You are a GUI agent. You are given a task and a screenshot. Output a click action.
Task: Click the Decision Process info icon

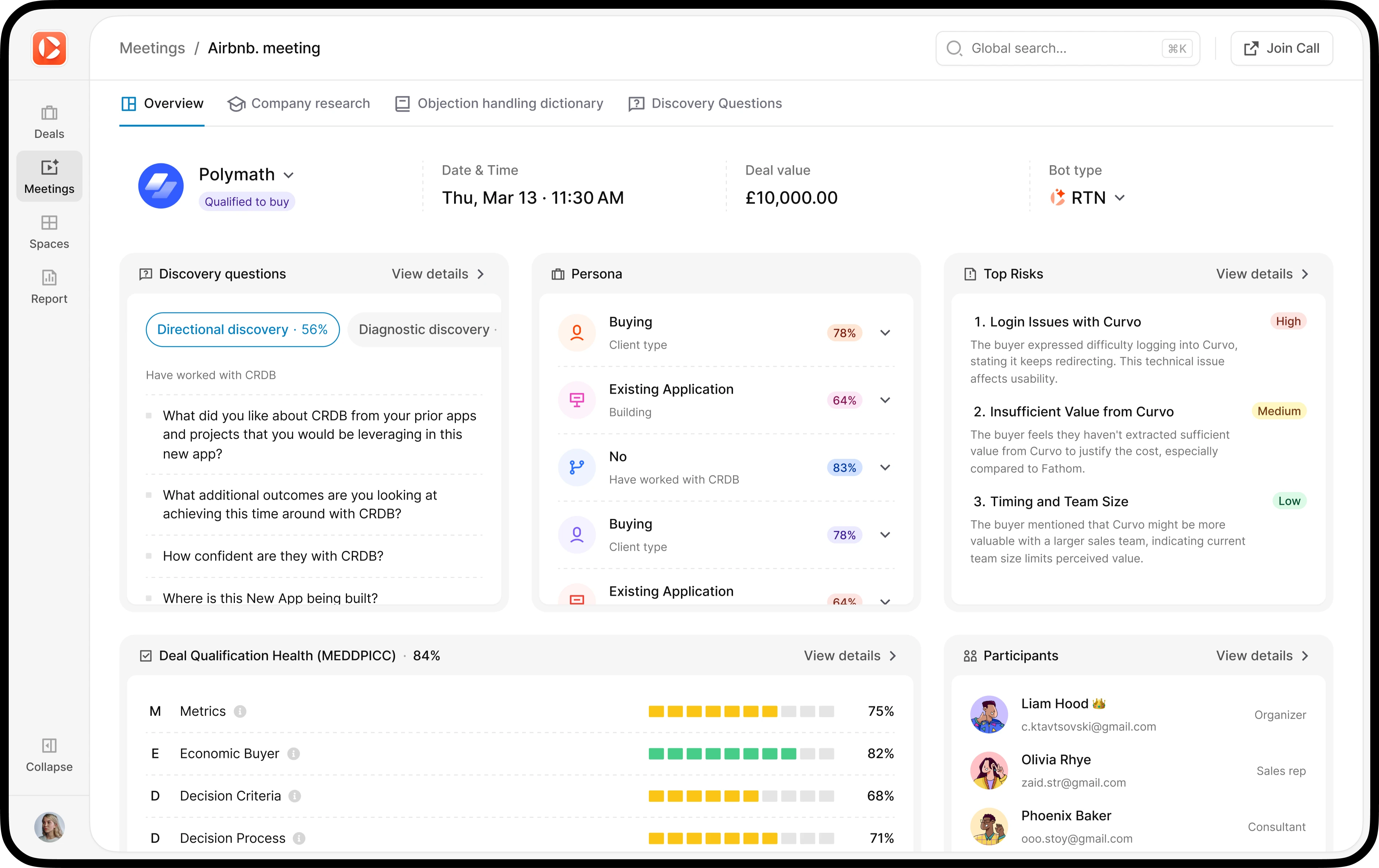299,838
